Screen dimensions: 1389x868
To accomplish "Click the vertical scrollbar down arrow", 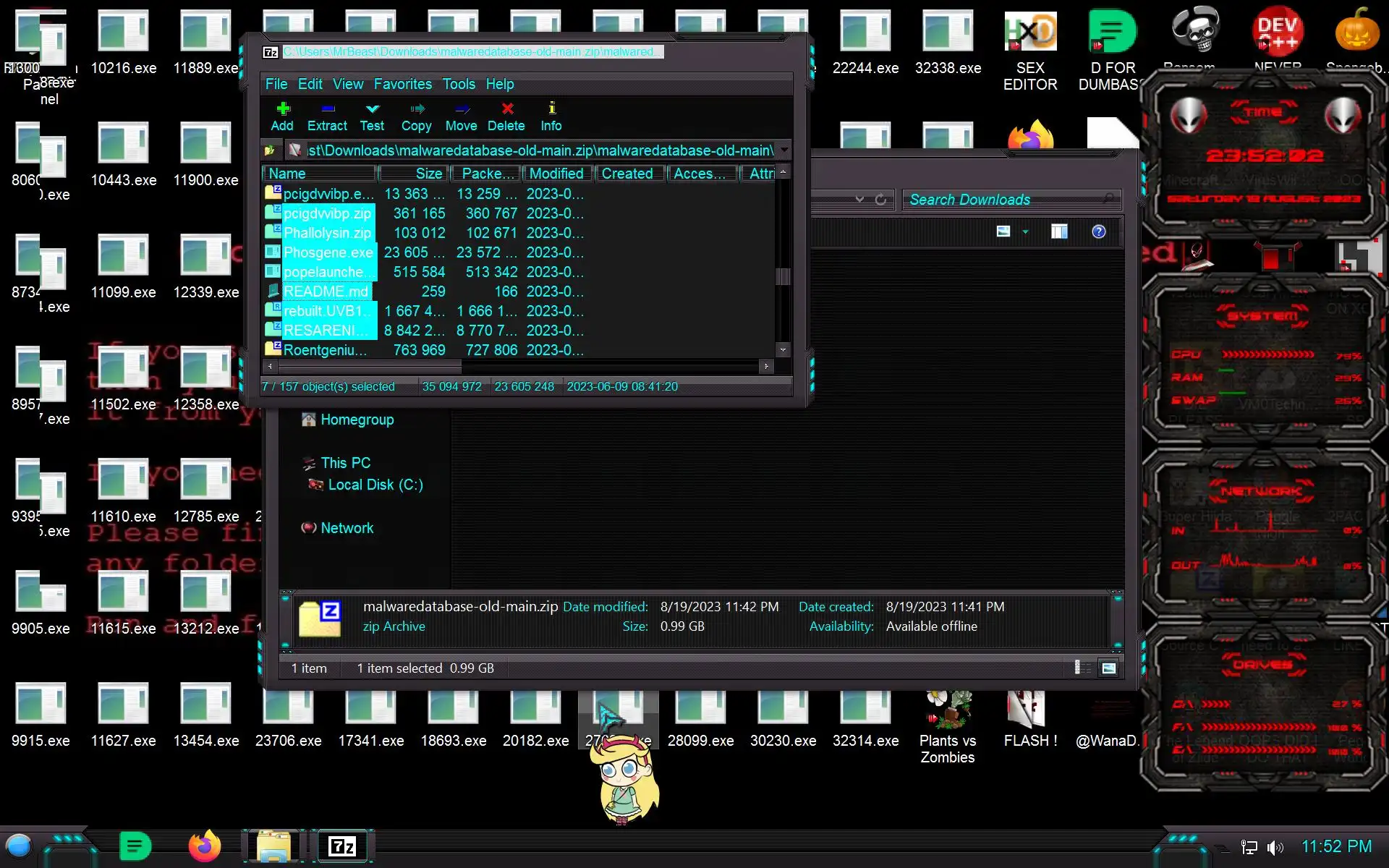I will (783, 349).
